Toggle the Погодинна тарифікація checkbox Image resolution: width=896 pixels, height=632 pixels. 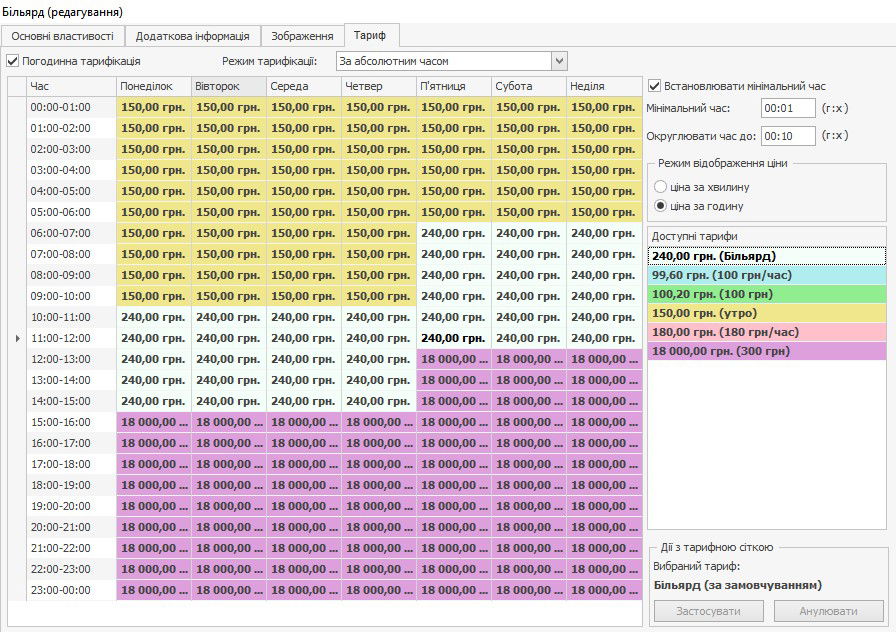click(x=13, y=62)
